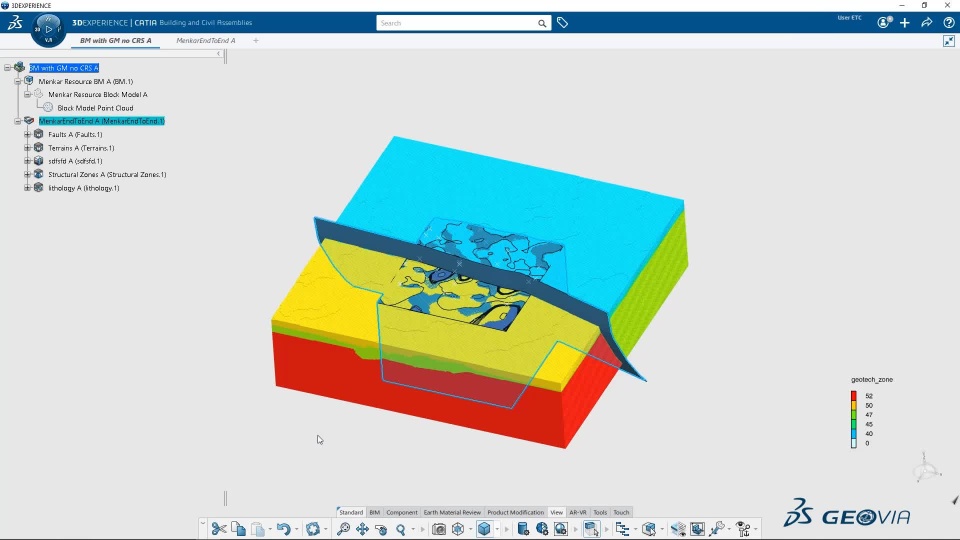Click the Update refresh cycle icon
960x540 pixels.
point(313,528)
